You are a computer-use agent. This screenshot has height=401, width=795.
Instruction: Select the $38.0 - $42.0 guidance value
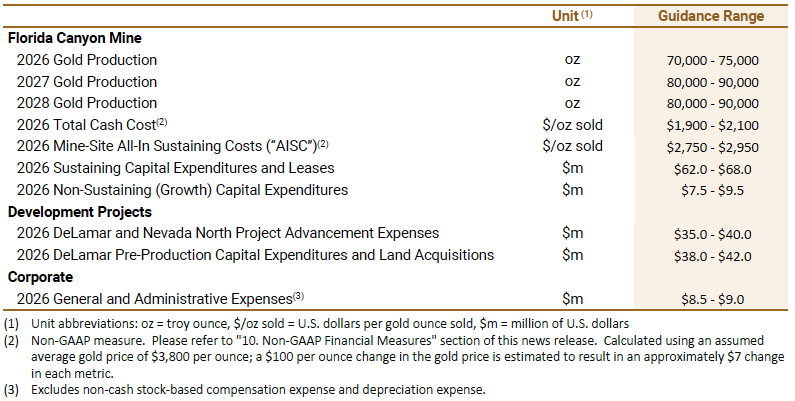[712, 255]
